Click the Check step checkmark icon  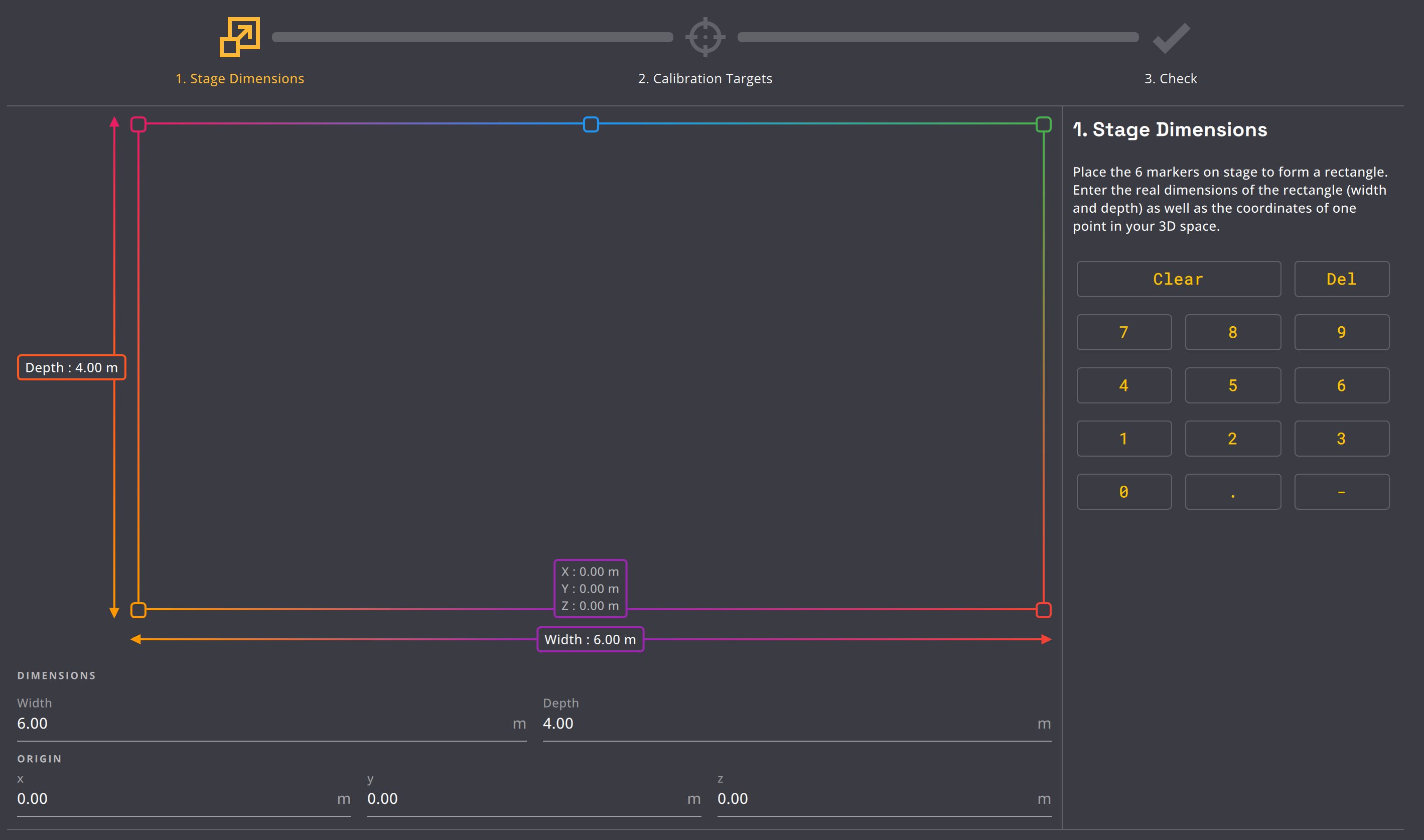1171,38
